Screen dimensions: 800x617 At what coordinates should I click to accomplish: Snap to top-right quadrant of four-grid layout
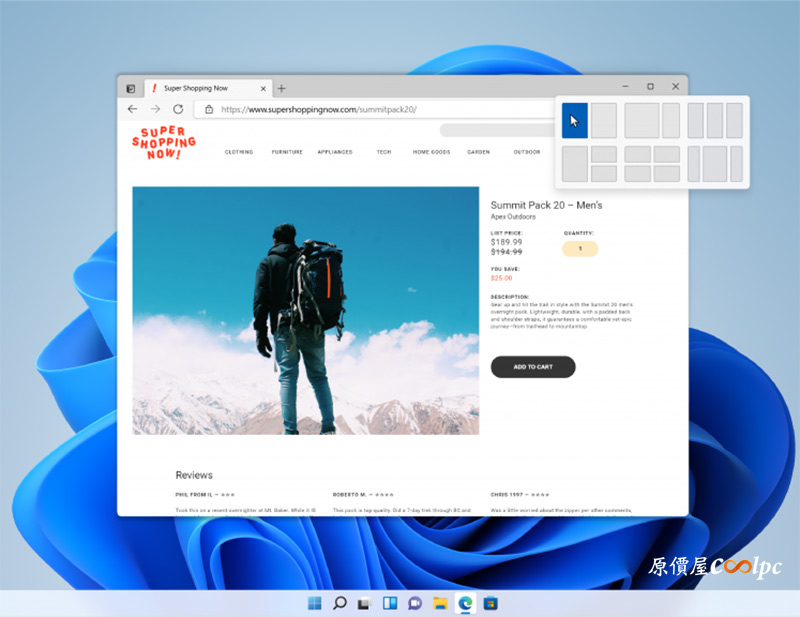667,154
